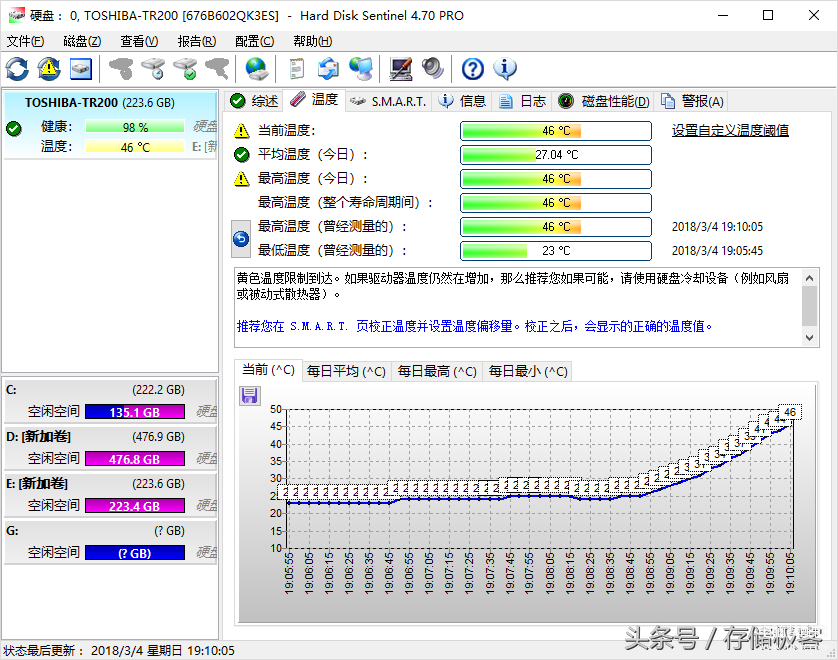Click the D: [新加卷] partition label
This screenshot has height=660, width=838.
(x=38, y=437)
